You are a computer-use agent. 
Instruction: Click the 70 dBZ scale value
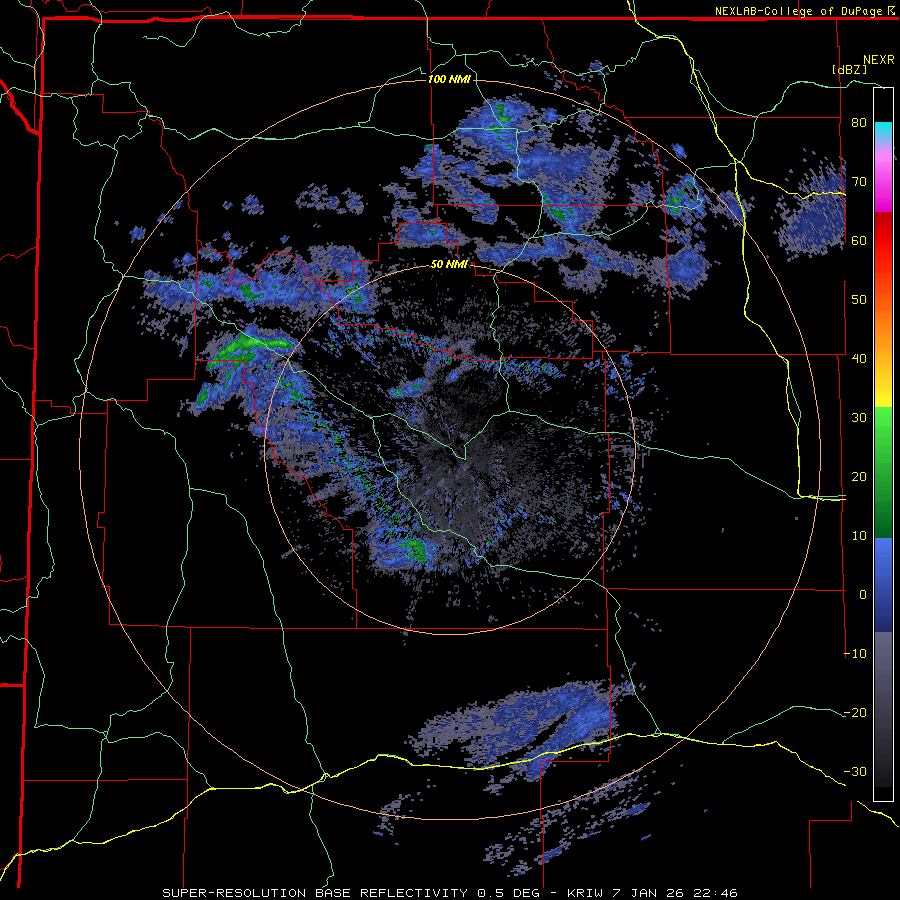(x=859, y=181)
